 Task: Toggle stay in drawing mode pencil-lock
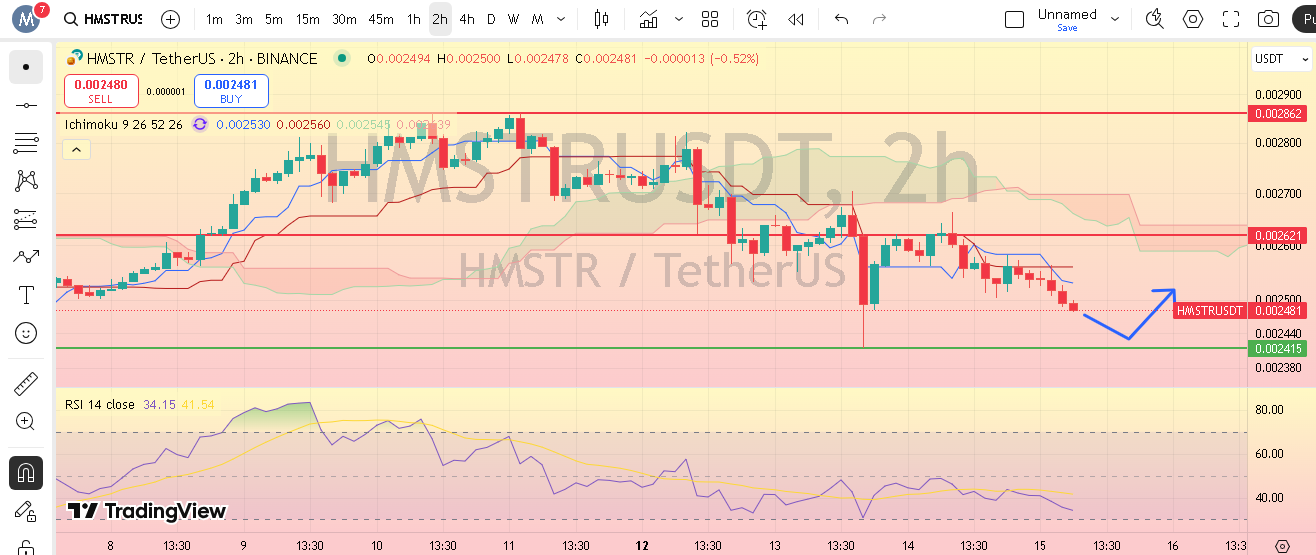point(26,510)
